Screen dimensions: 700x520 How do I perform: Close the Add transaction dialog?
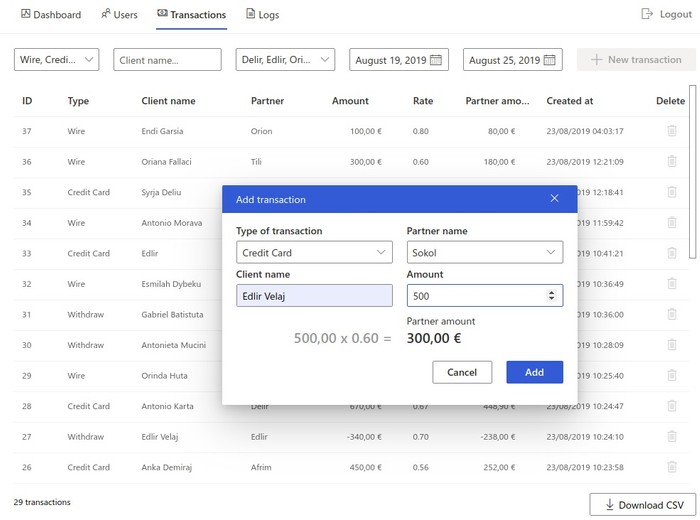pos(555,199)
